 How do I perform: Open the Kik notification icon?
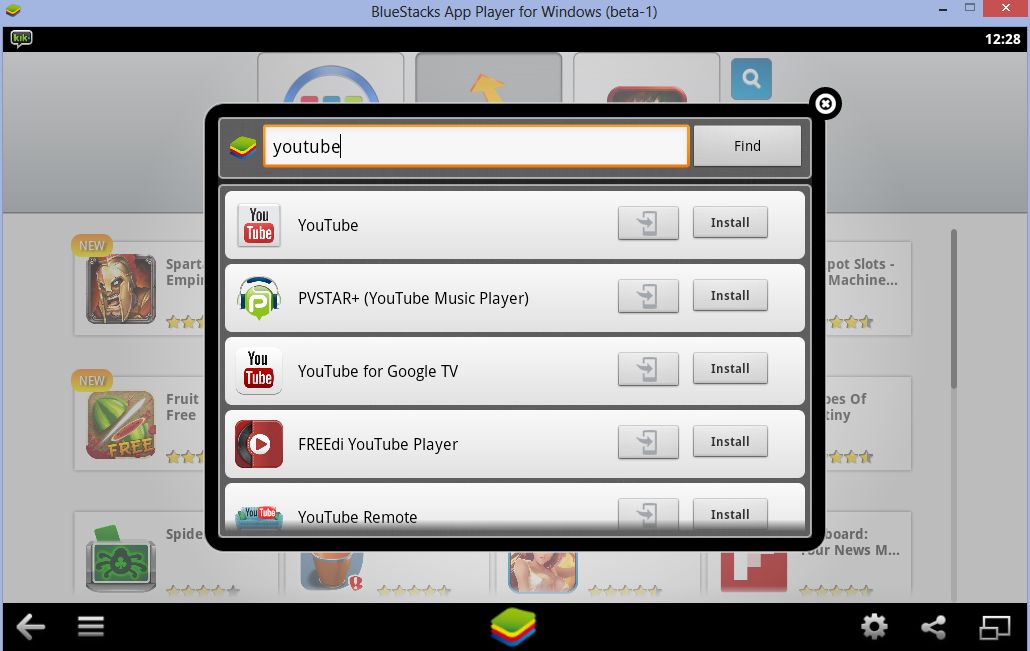coord(22,39)
